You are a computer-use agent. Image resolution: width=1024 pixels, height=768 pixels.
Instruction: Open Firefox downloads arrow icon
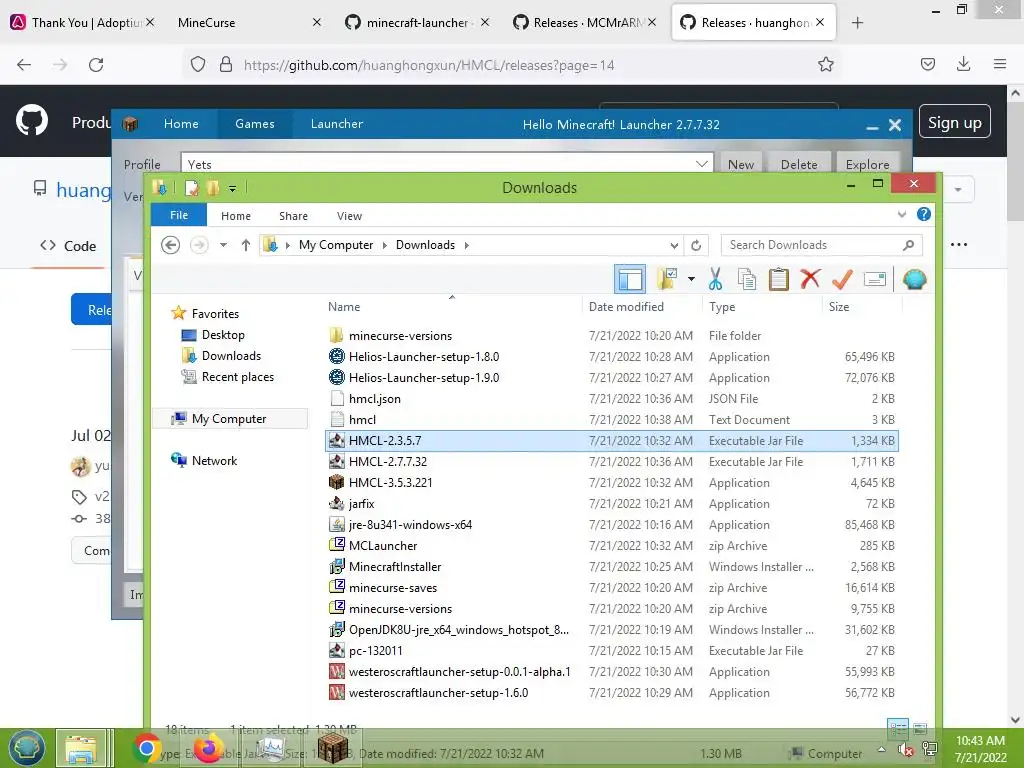(963, 64)
